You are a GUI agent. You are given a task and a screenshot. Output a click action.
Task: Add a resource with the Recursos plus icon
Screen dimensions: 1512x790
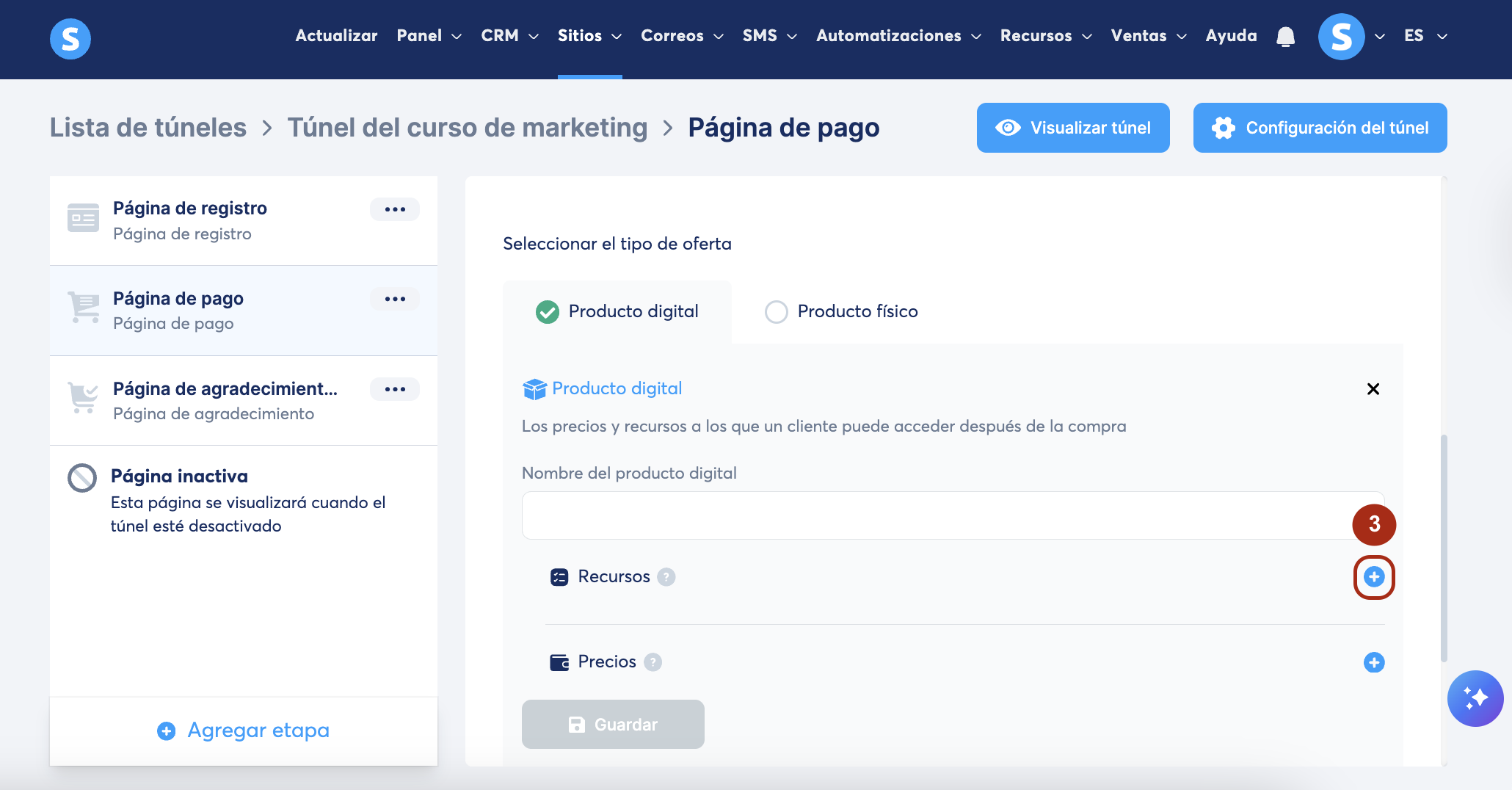pyautogui.click(x=1374, y=577)
